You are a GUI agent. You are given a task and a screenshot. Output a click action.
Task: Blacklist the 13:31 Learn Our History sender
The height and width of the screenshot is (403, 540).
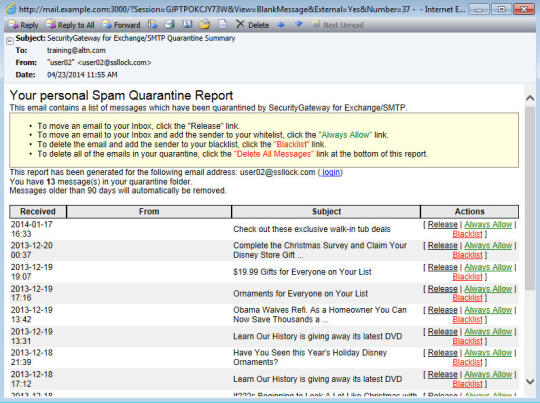point(467,341)
